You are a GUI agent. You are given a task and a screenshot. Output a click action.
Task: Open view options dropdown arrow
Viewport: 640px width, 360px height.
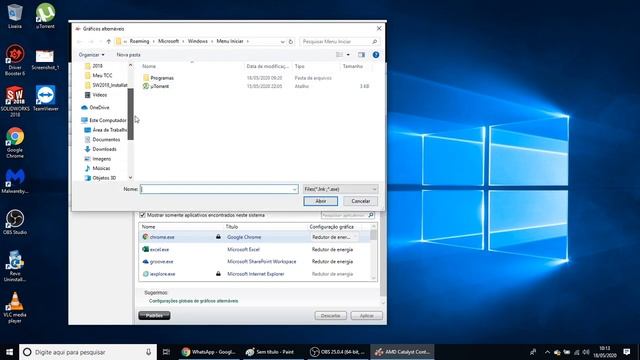point(348,55)
